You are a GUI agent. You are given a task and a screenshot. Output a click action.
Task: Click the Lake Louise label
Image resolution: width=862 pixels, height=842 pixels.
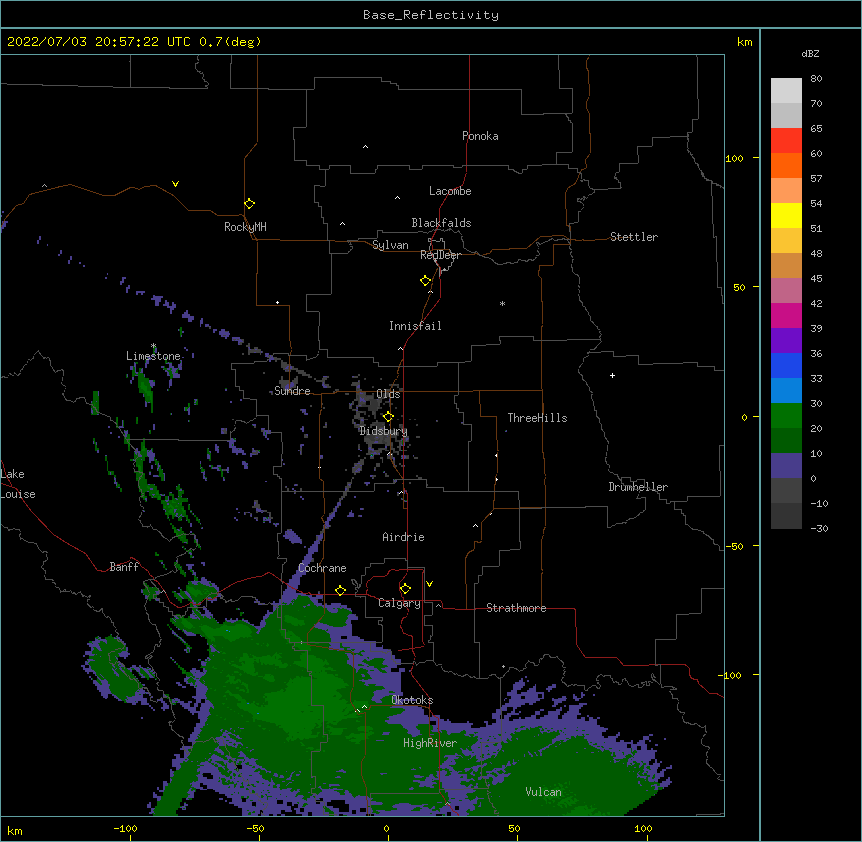(18, 484)
